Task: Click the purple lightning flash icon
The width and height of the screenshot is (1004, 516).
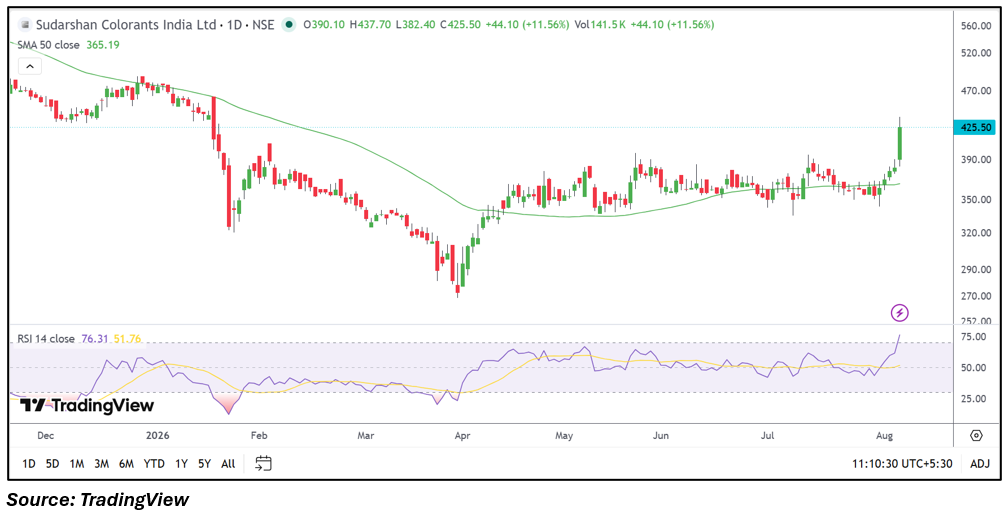Action: tap(900, 313)
